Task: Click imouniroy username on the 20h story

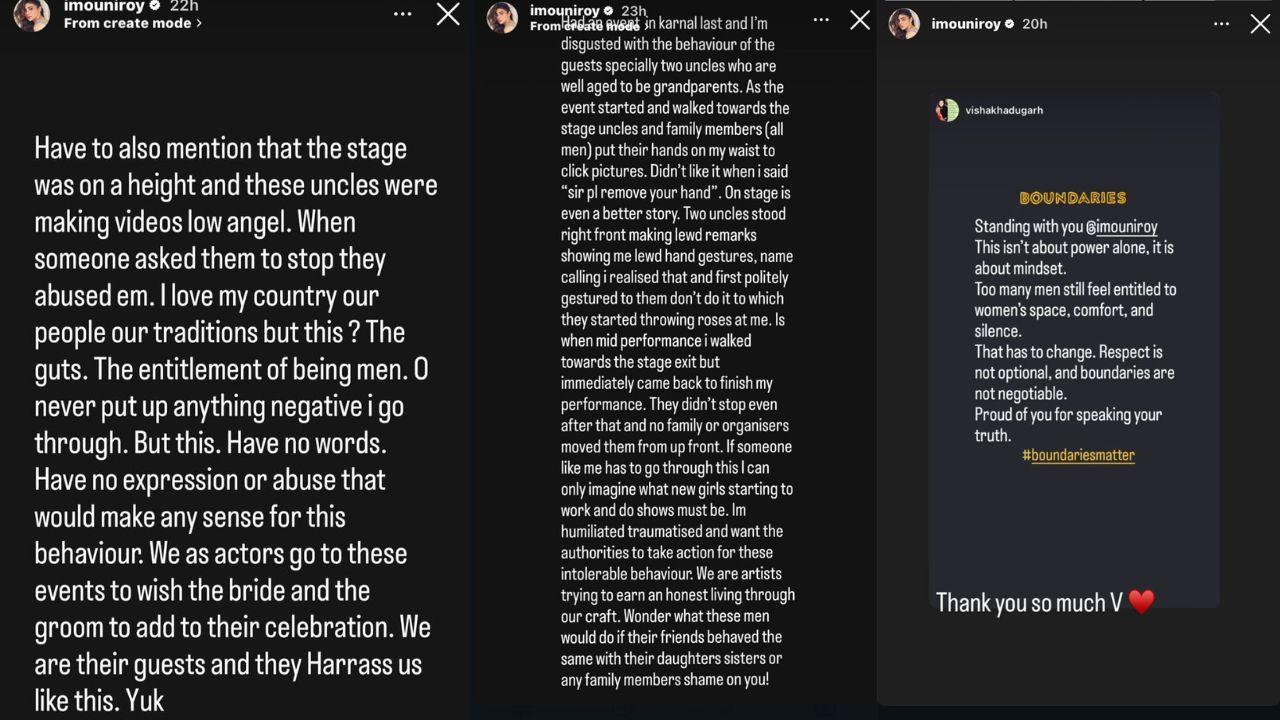Action: (965, 24)
